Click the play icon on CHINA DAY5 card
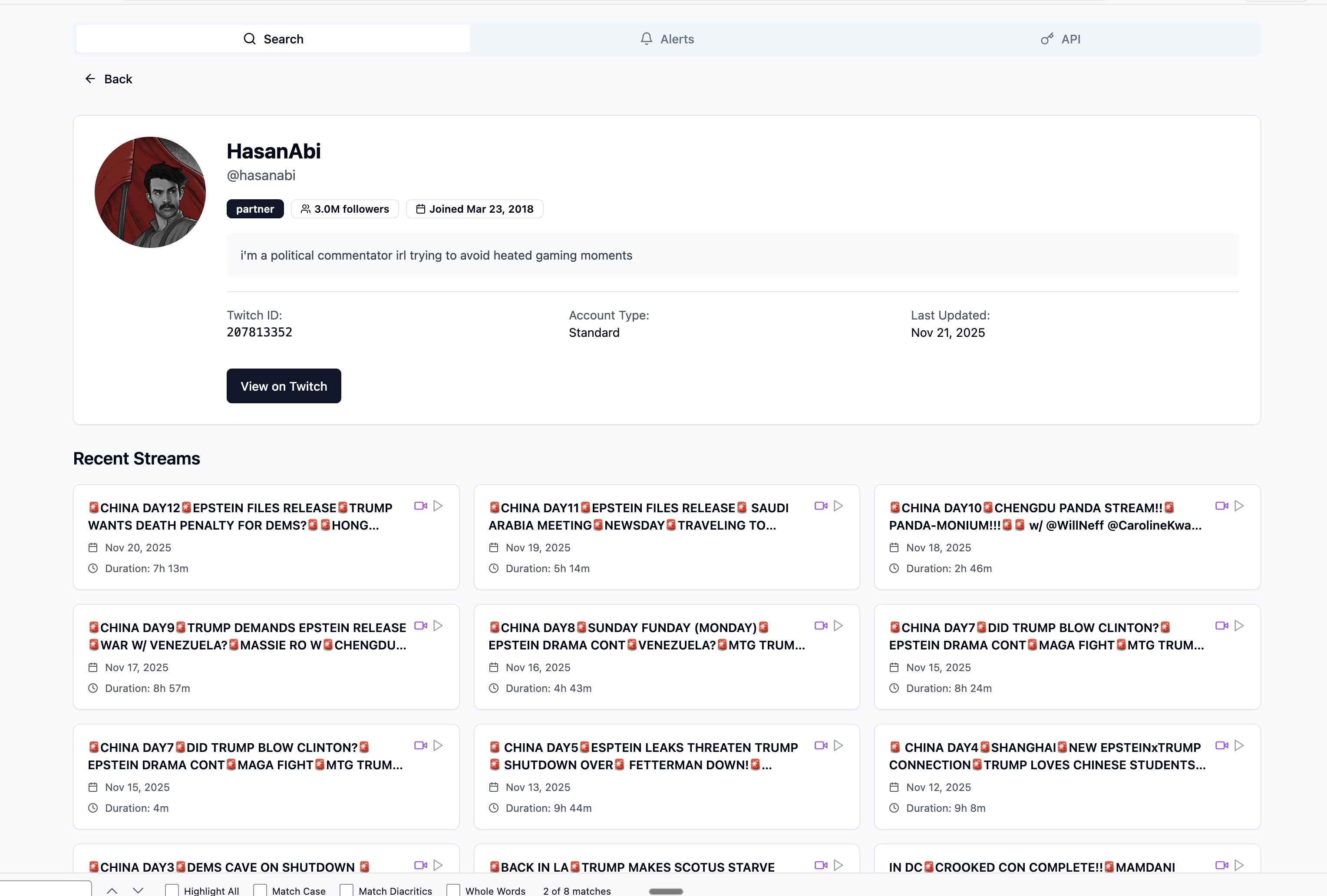 tap(838, 745)
